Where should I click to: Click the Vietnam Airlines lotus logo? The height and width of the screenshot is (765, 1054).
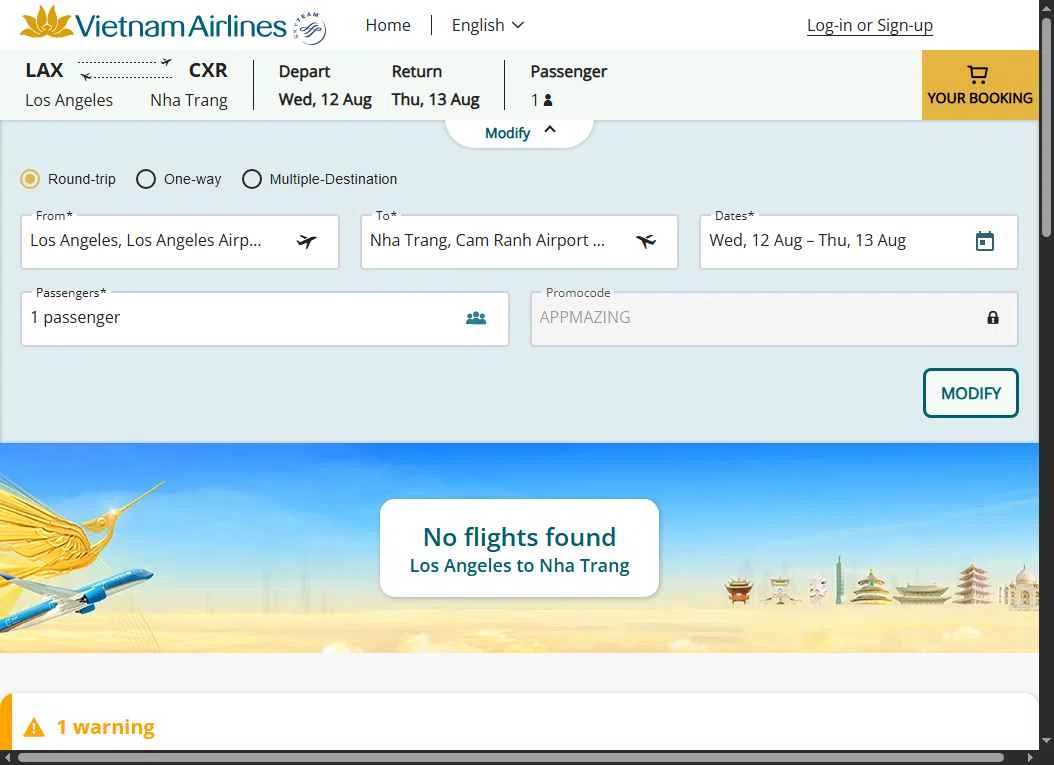[46, 22]
